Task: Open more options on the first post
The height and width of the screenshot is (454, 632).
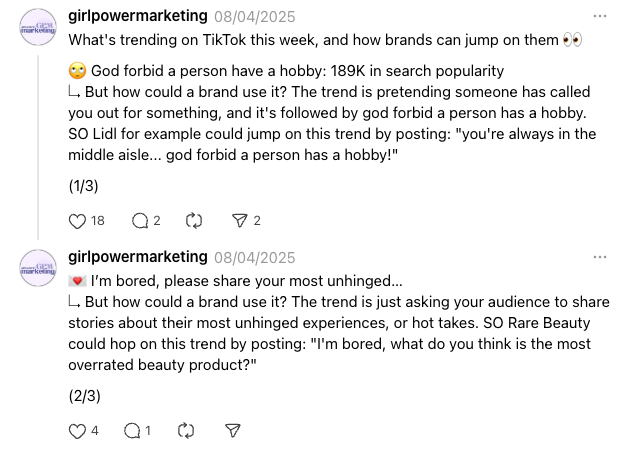Action: tap(599, 16)
